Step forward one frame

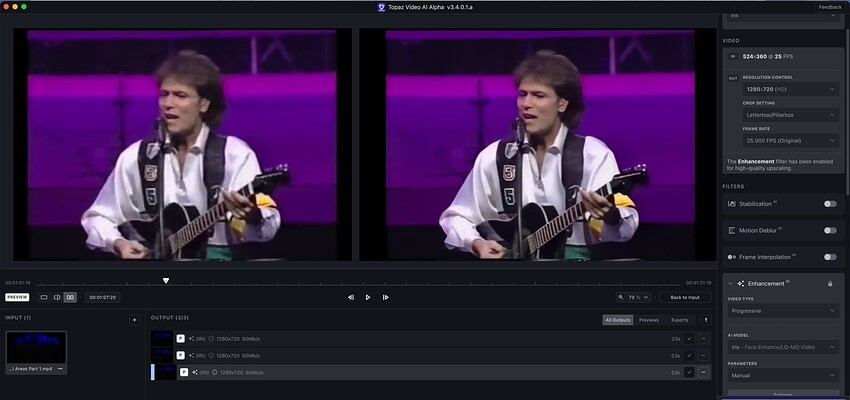coord(385,297)
